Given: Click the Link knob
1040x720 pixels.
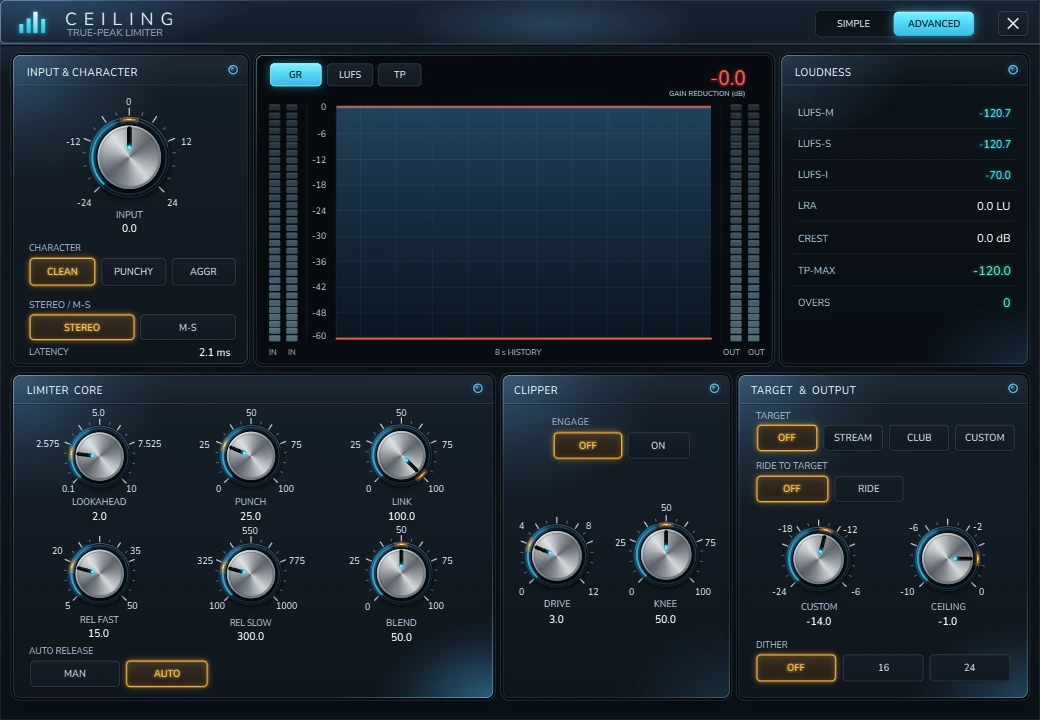Looking at the screenshot, I should [401, 456].
